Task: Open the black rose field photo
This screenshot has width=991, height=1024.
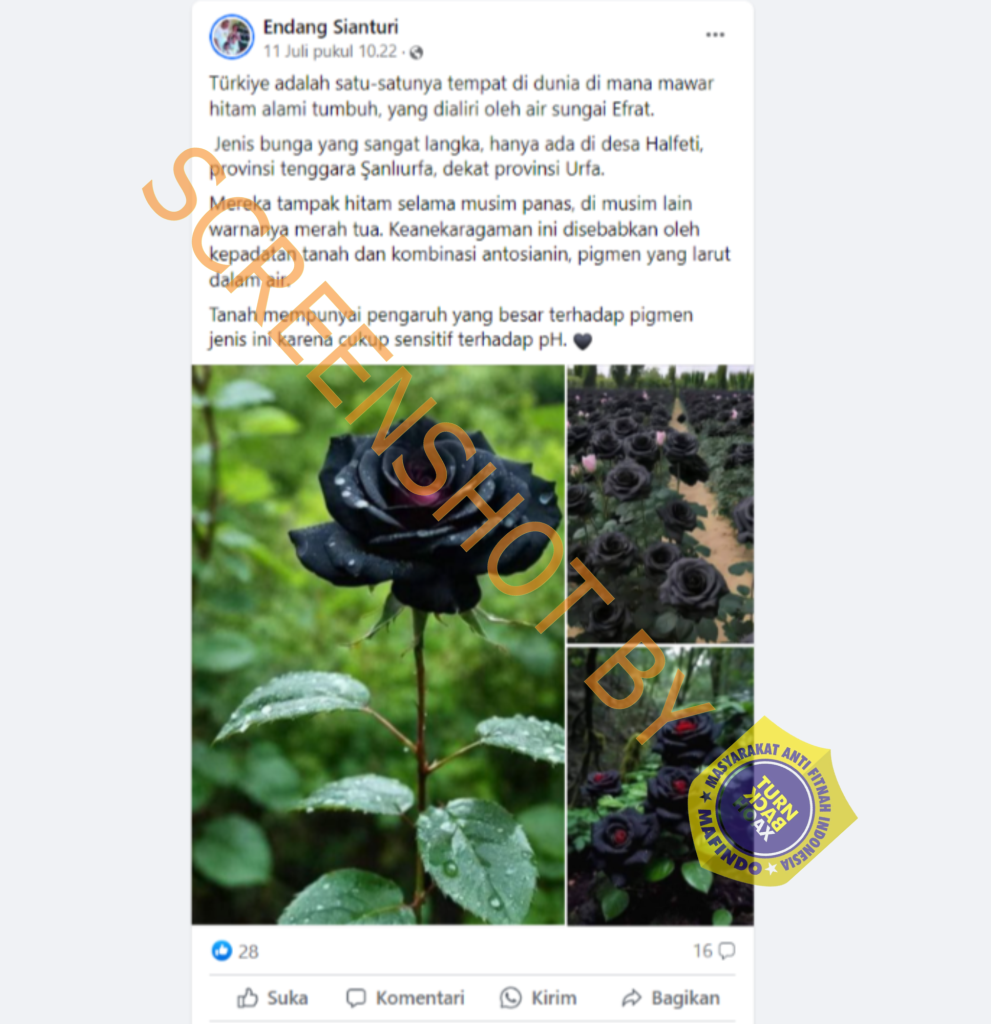Action: pos(660,504)
